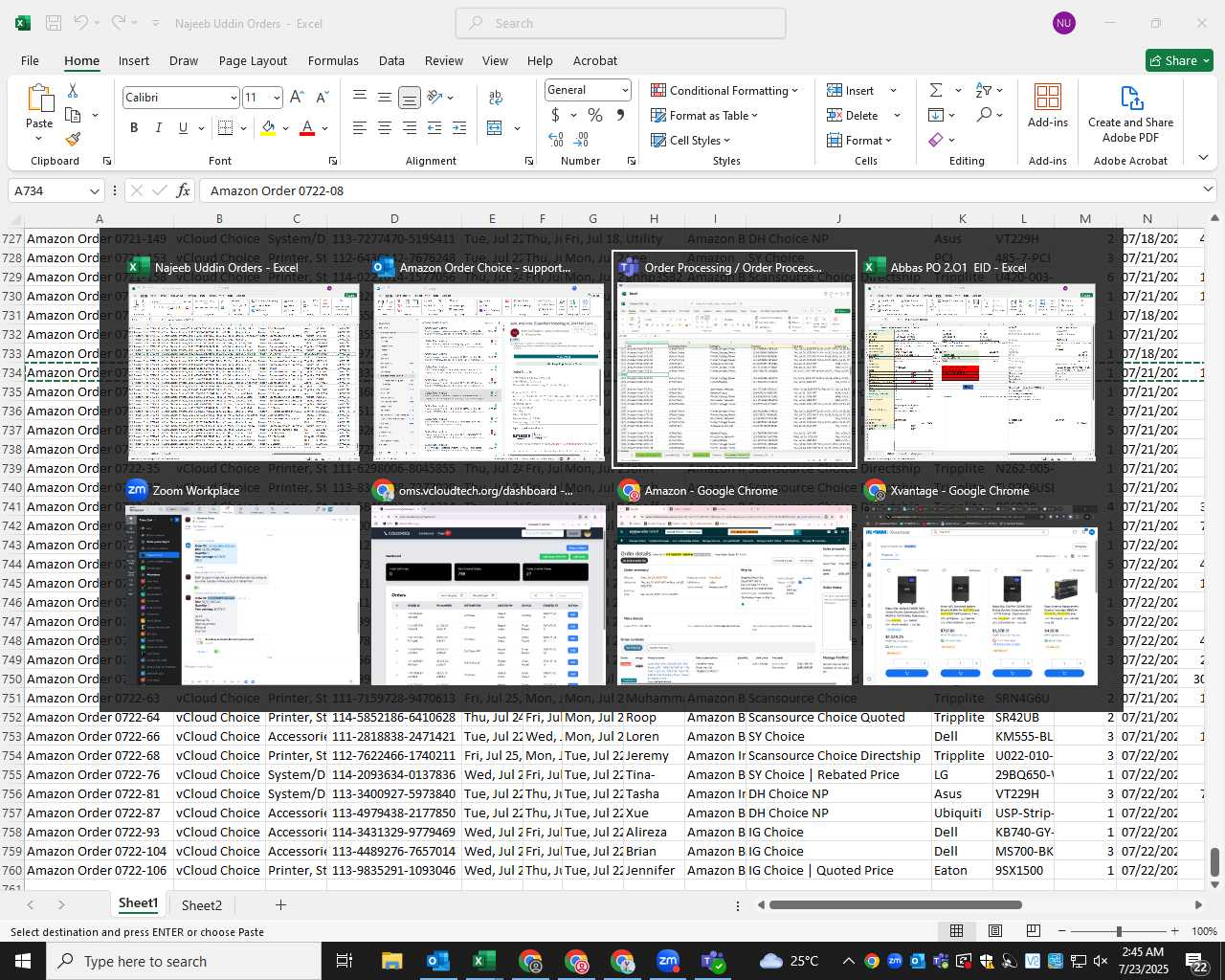Toggle Center horizontal alignment
1225x980 pixels.
click(385, 127)
